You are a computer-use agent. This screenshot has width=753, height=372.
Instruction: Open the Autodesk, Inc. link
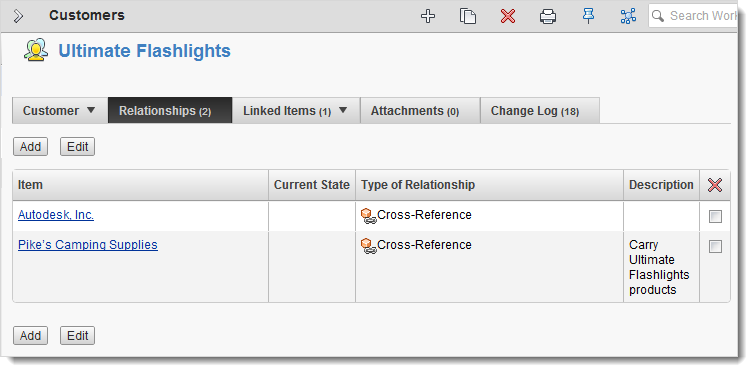56,215
